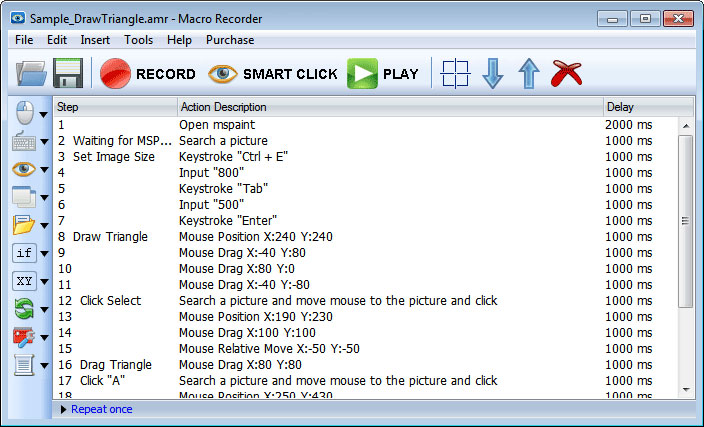
Task: Open dropdown arrow beside eye icon in sidebar
Action: (44, 170)
